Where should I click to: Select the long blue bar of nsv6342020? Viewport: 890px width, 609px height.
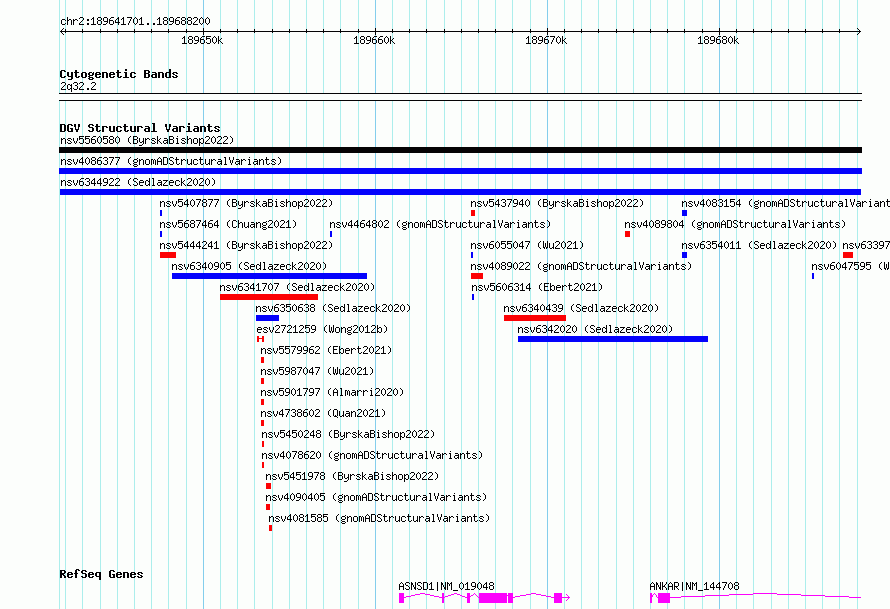coord(613,339)
